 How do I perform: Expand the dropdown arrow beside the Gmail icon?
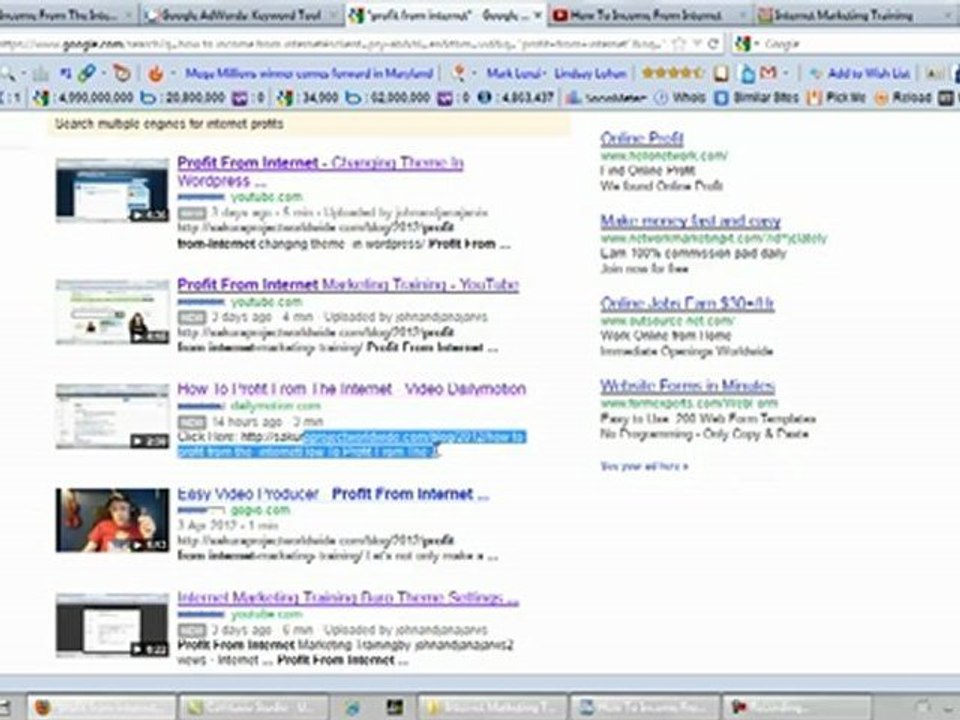tap(786, 73)
